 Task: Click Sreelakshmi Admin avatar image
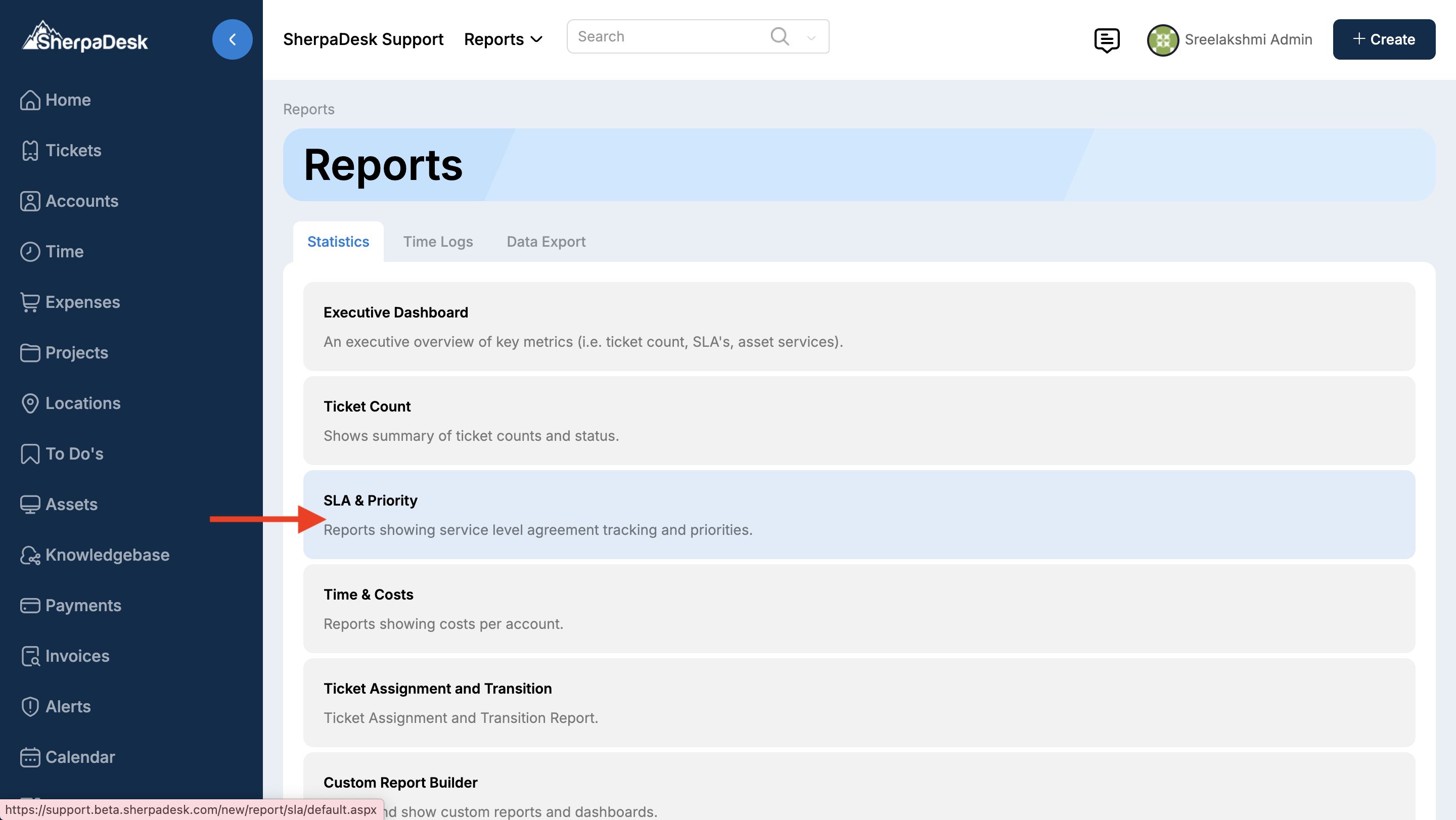pos(1162,39)
